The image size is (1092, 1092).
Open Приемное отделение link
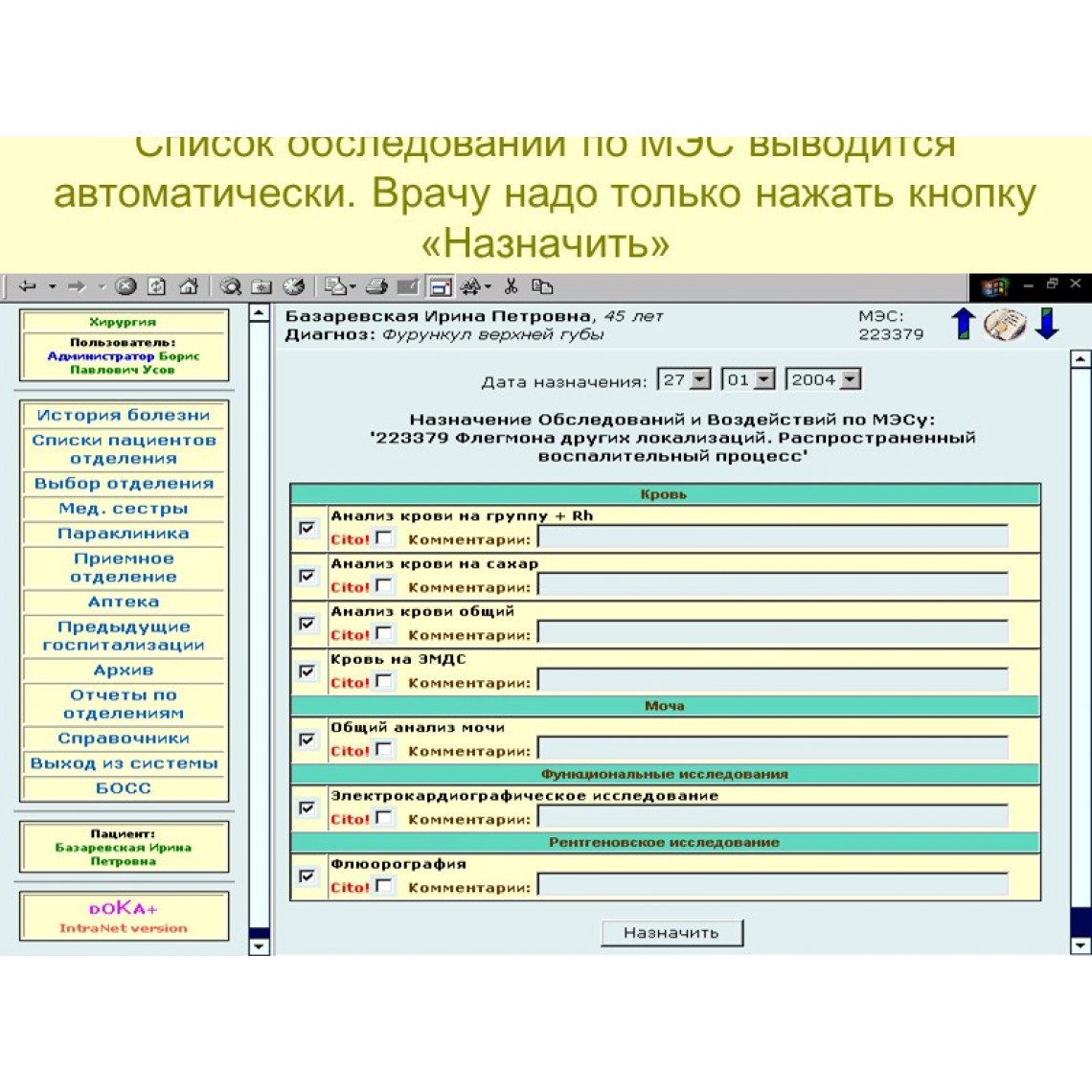point(124,568)
